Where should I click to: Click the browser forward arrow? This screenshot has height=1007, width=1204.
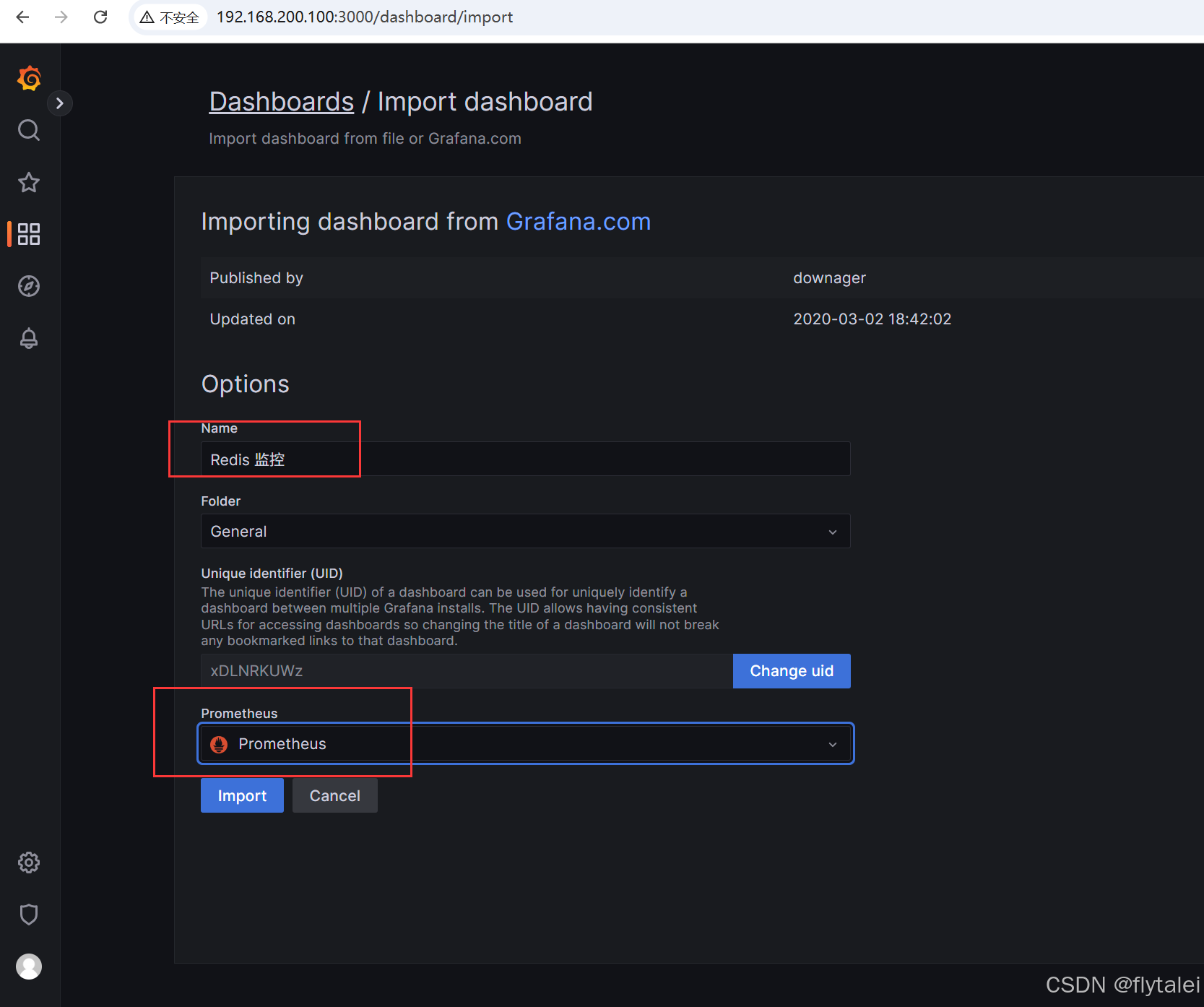pos(61,17)
